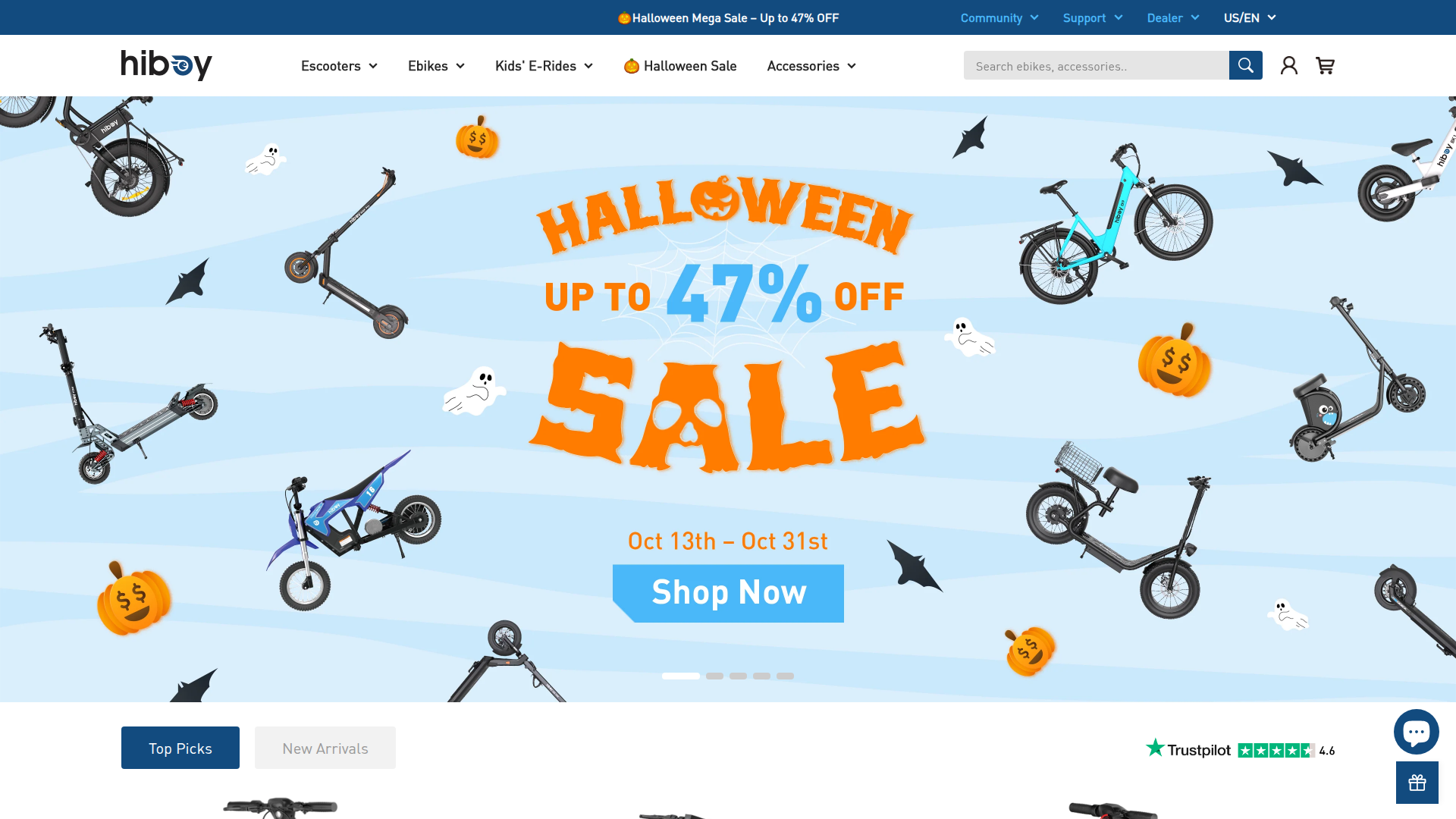The image size is (1456, 819).
Task: Select the third carousel slide indicator
Action: click(x=738, y=676)
